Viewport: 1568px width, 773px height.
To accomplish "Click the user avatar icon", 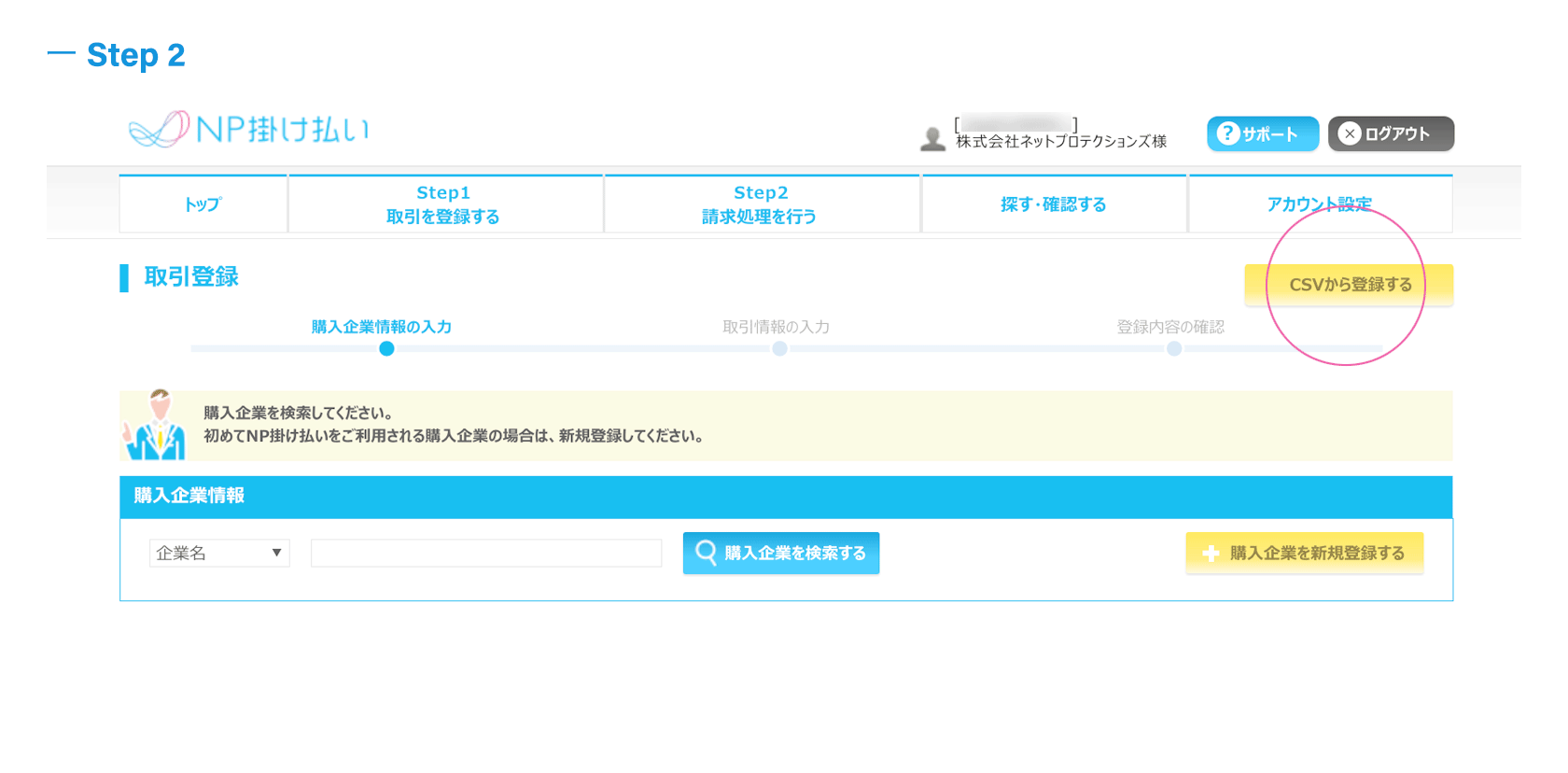I will [932, 139].
